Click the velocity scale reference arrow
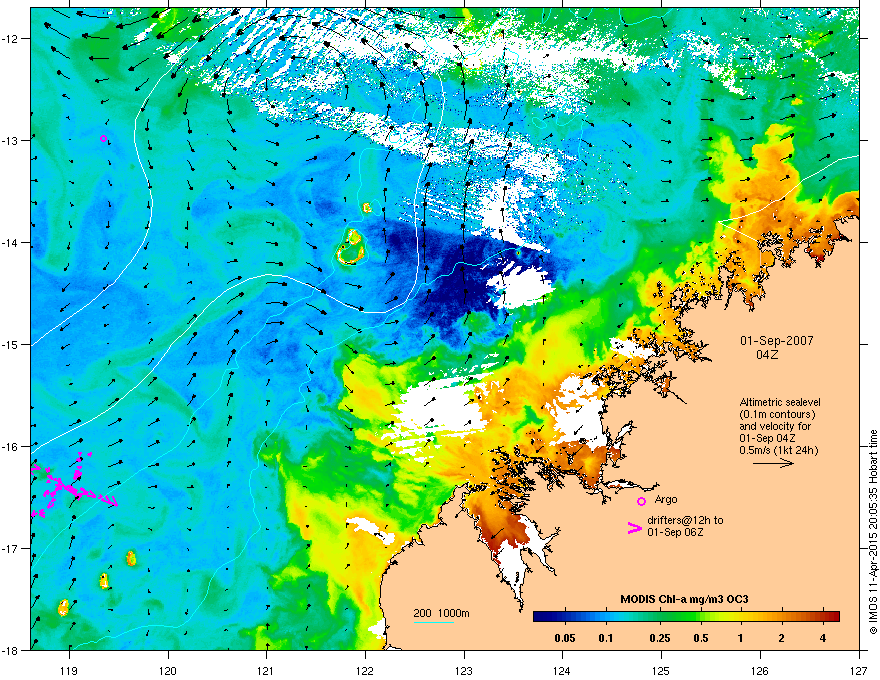 [773, 463]
